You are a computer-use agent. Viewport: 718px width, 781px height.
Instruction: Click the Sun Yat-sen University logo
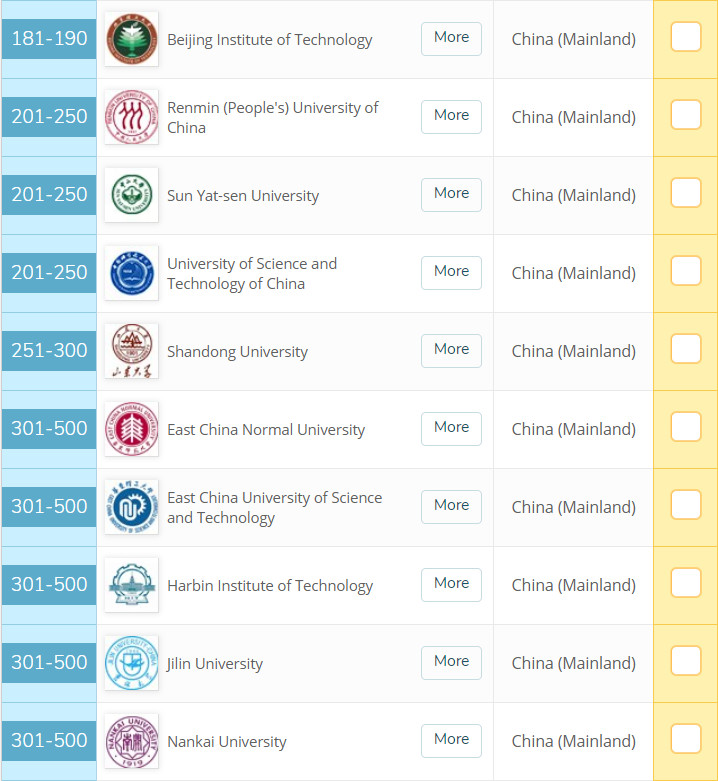131,195
